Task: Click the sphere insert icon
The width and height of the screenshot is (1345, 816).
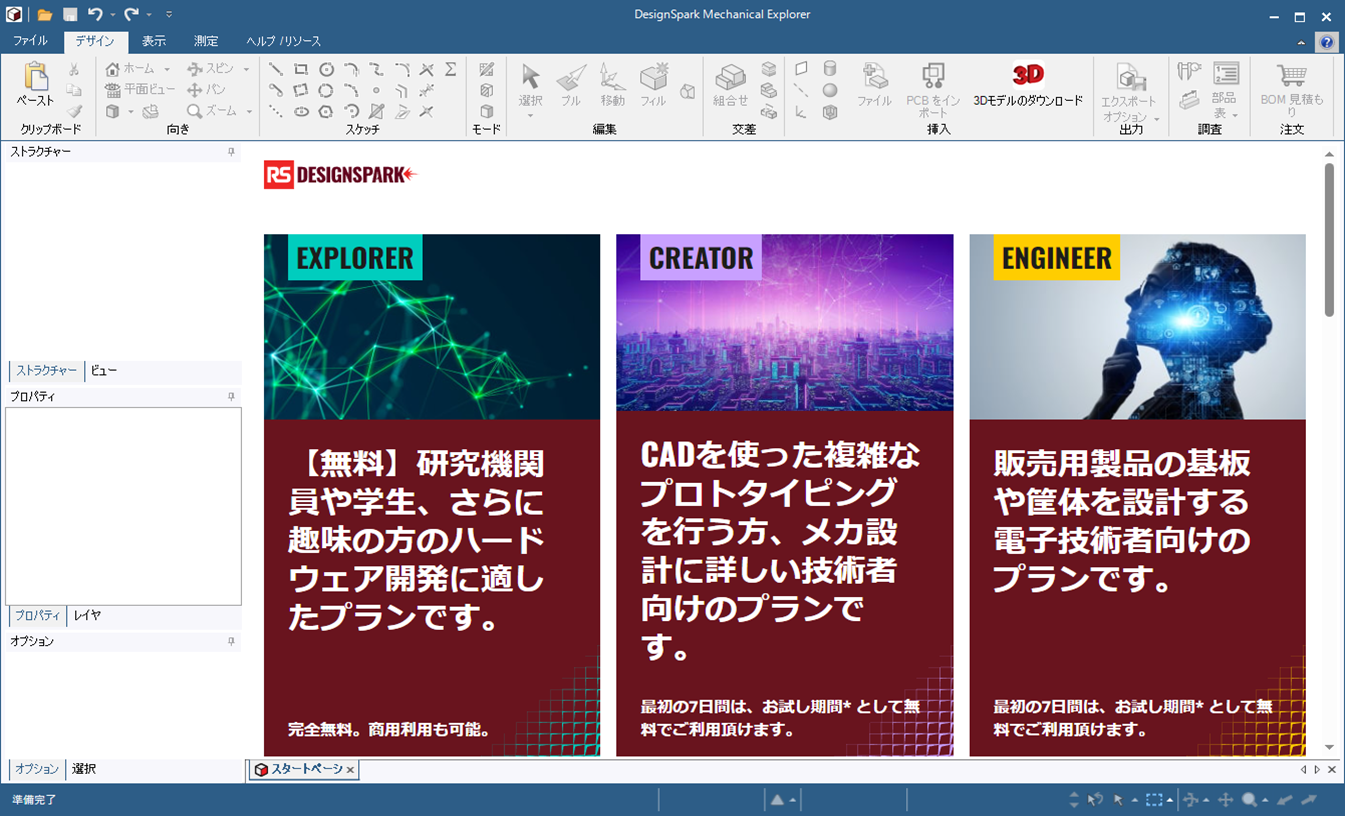Action: point(830,90)
